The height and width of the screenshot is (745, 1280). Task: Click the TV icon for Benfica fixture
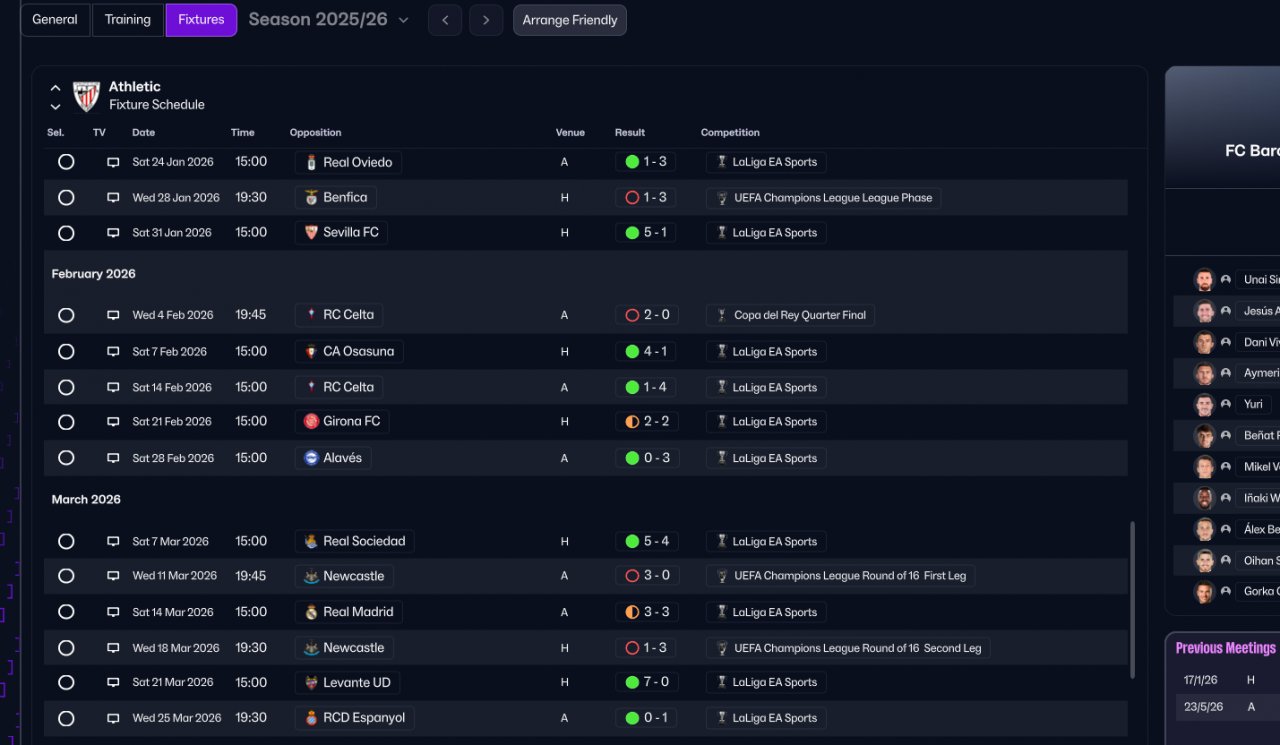(x=113, y=198)
